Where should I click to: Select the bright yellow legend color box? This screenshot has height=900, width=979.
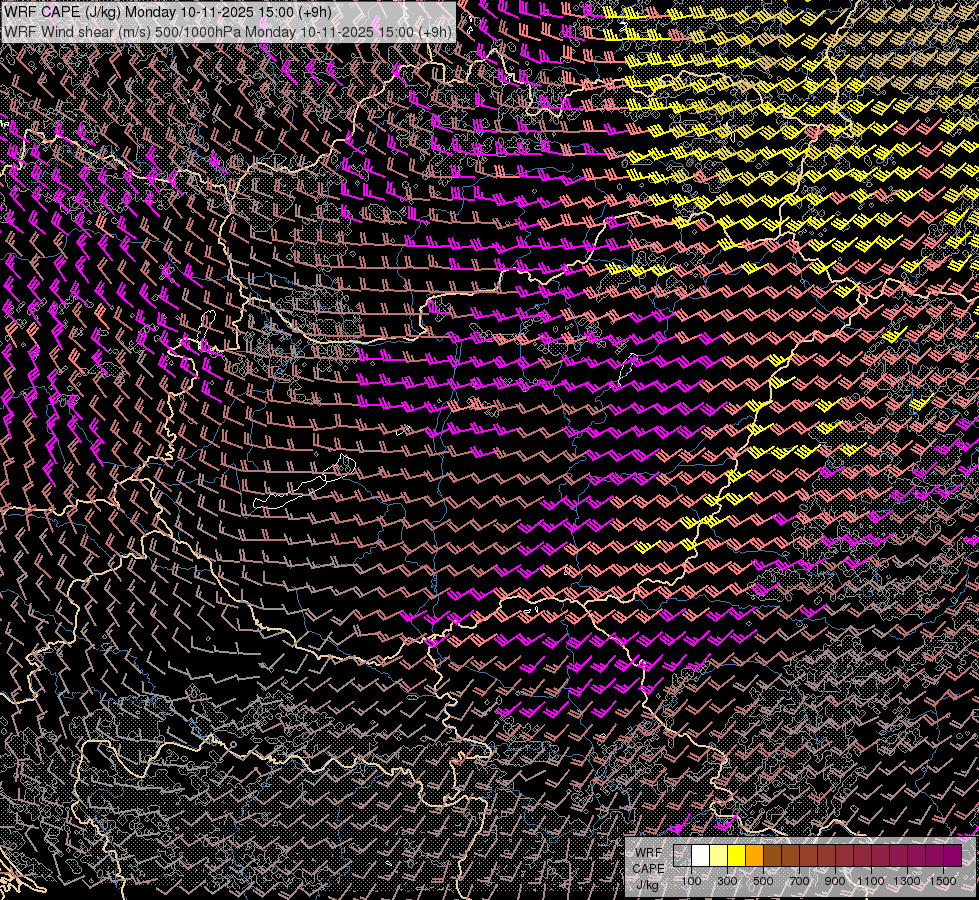(736, 856)
